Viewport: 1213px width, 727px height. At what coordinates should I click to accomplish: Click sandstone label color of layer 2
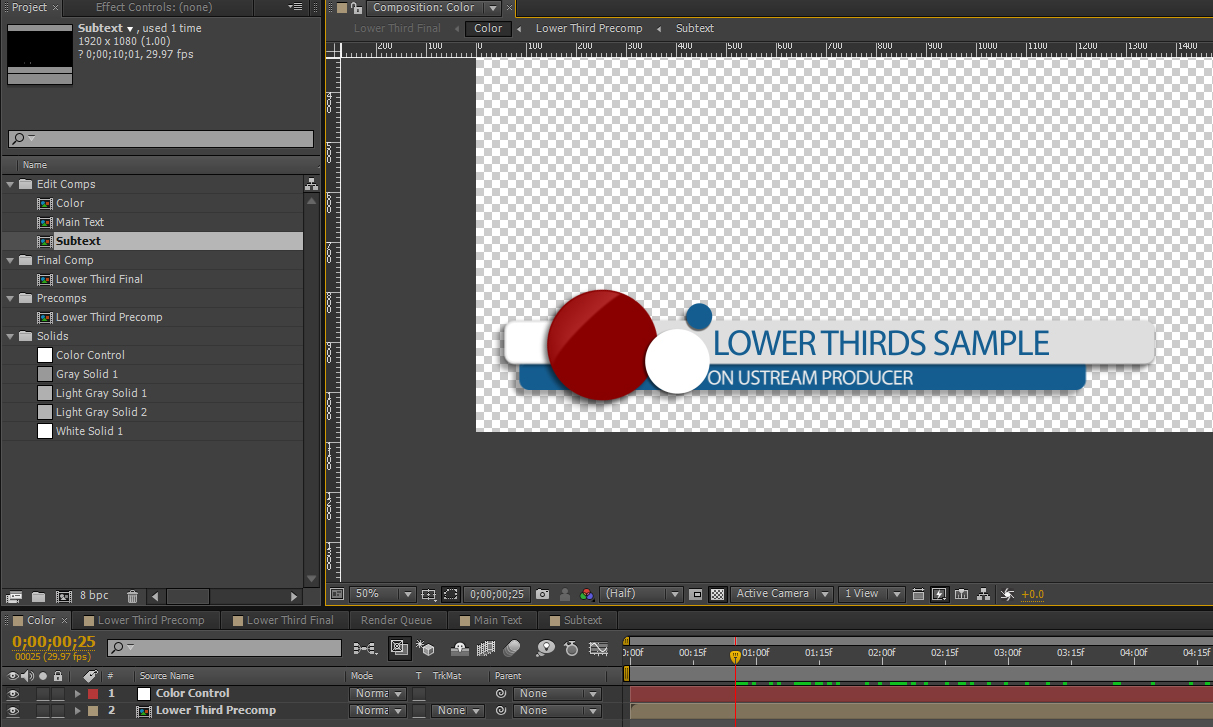[x=93, y=711]
